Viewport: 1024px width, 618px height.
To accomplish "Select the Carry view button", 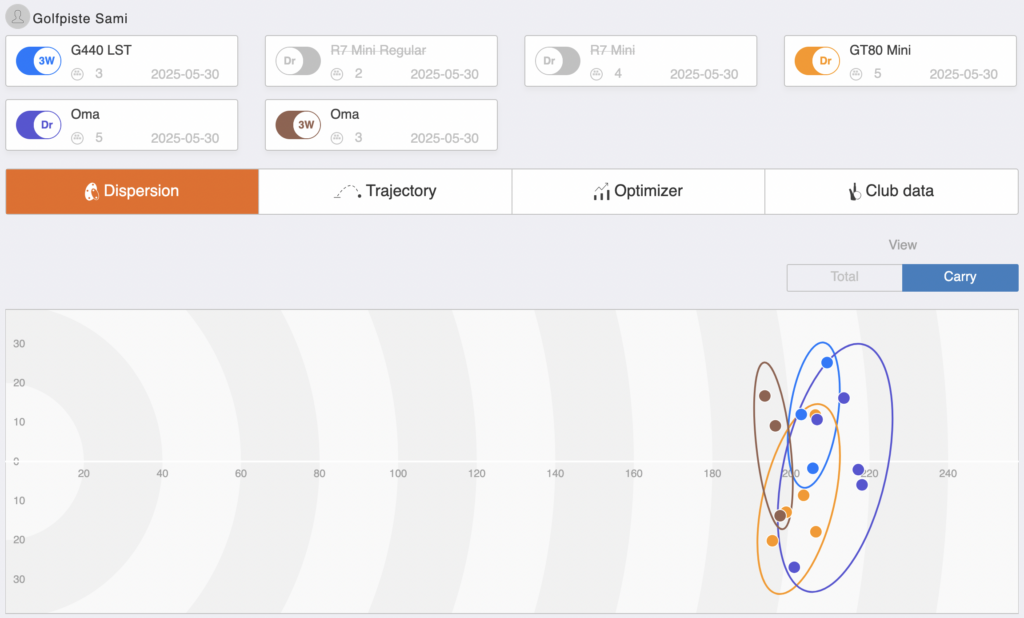I will click(x=960, y=277).
